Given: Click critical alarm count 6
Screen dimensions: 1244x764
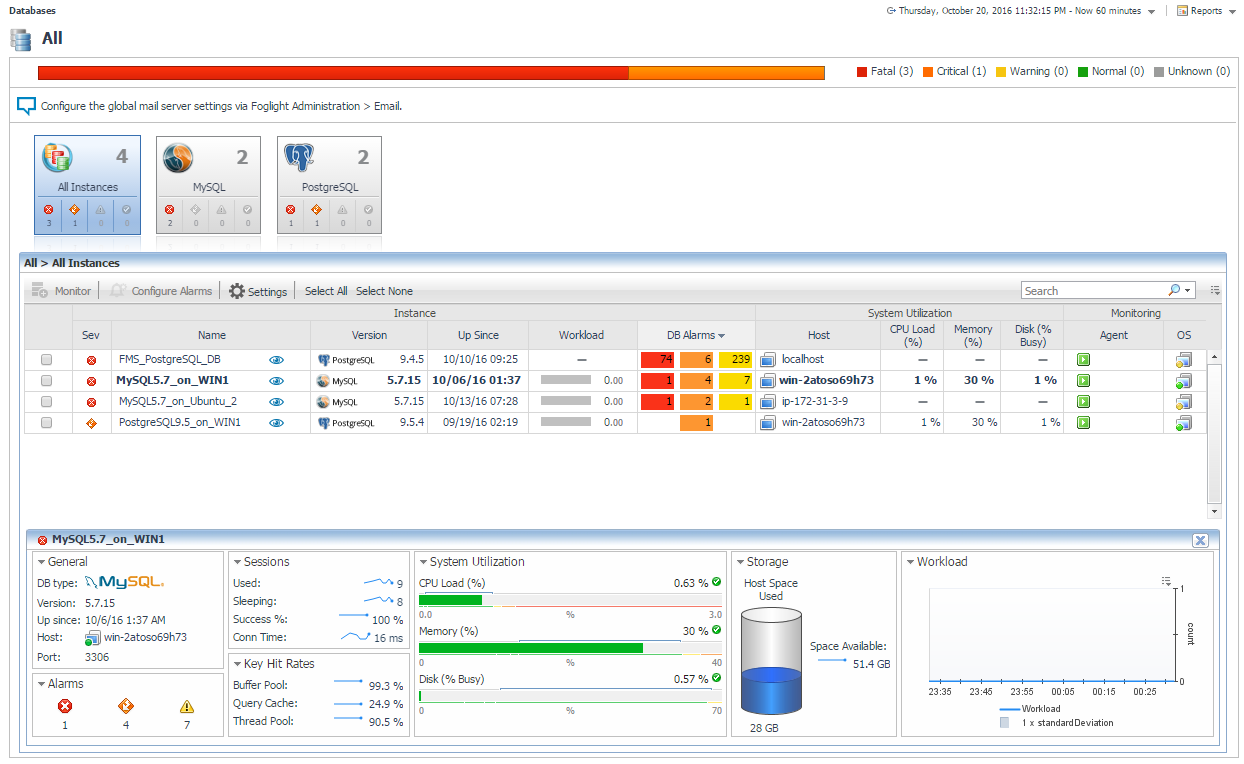Looking at the screenshot, I should tap(696, 359).
